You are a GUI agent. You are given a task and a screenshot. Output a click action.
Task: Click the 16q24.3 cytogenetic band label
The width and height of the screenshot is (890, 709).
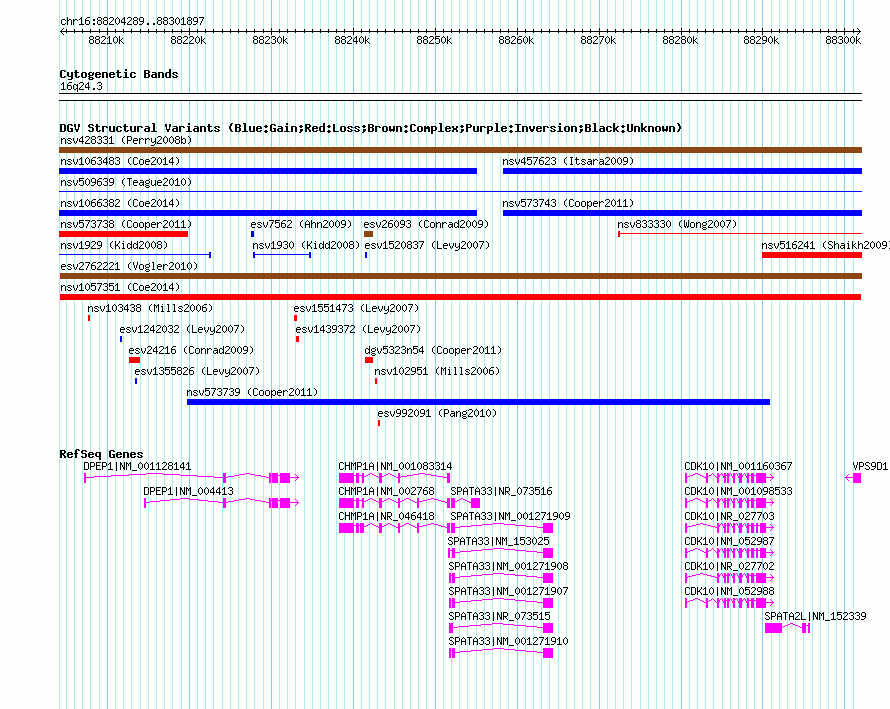point(81,86)
